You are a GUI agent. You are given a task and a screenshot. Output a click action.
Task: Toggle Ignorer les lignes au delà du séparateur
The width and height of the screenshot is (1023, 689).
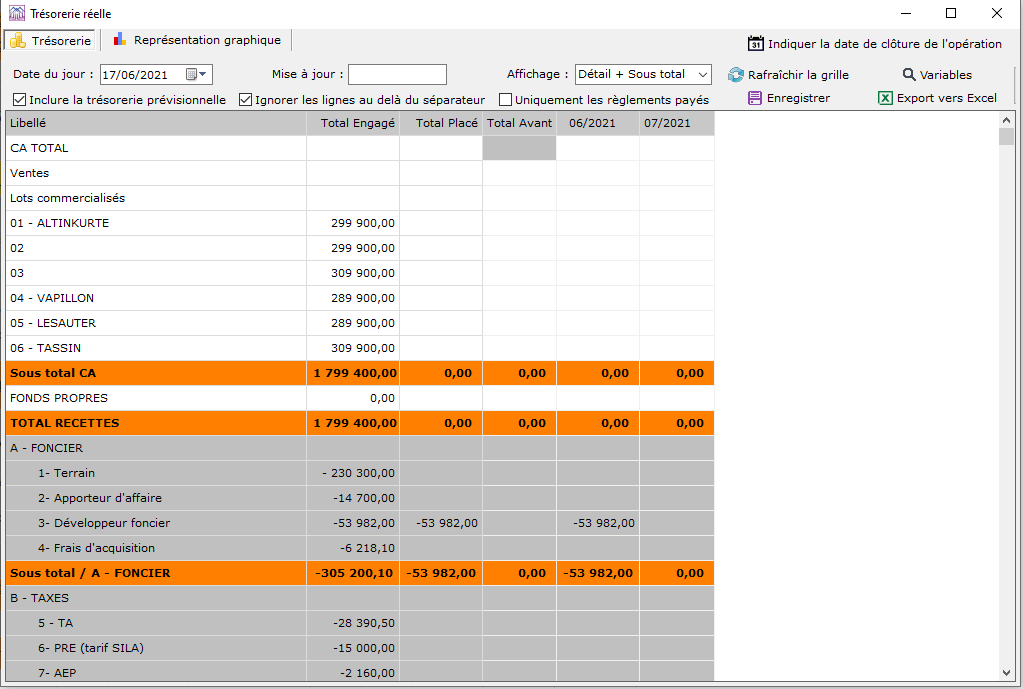coord(246,100)
